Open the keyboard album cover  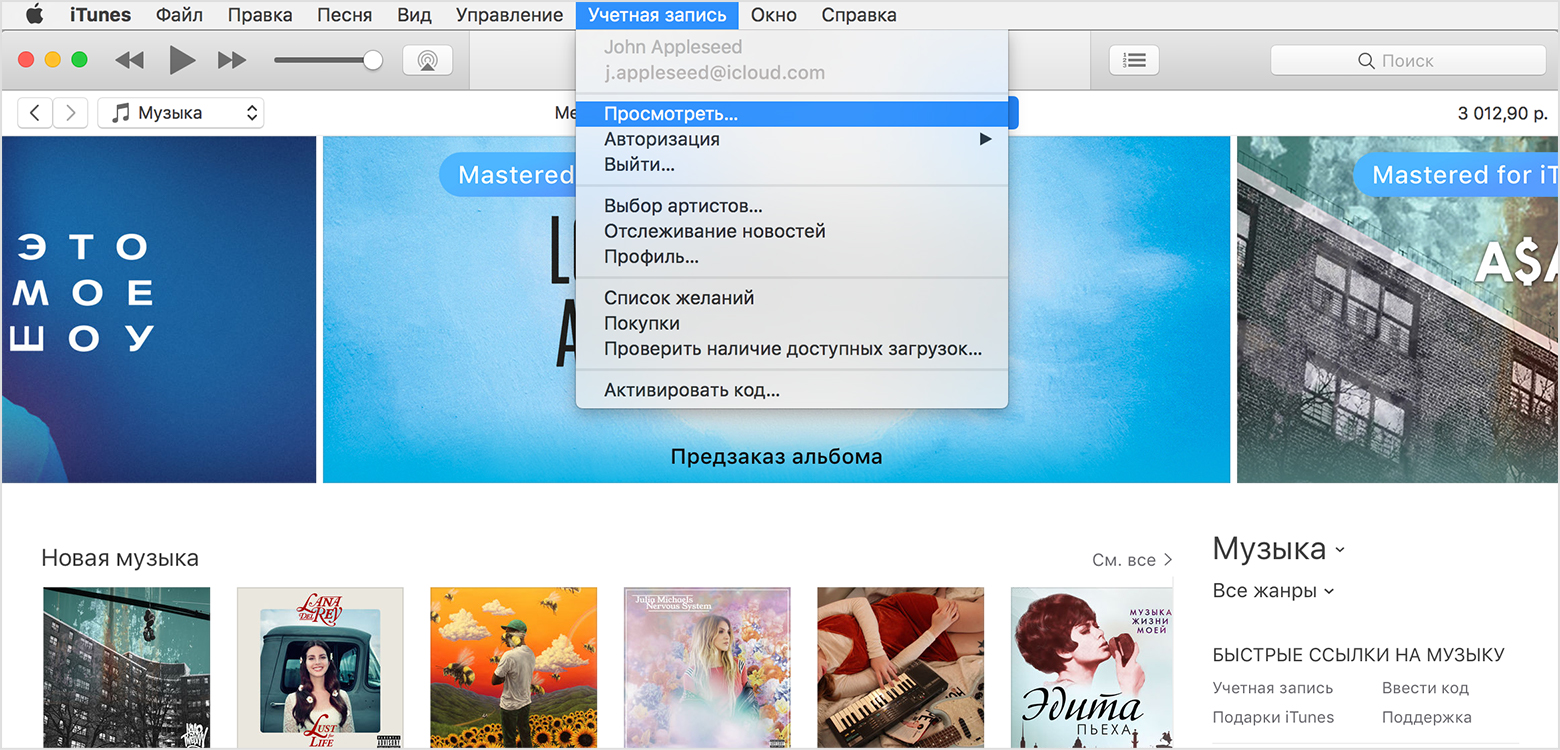coord(901,668)
